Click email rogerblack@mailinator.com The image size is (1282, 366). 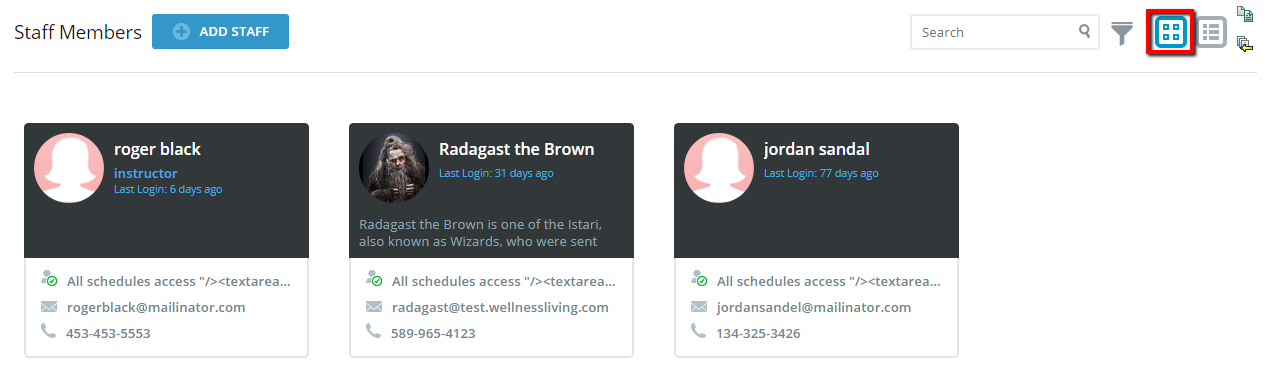156,307
